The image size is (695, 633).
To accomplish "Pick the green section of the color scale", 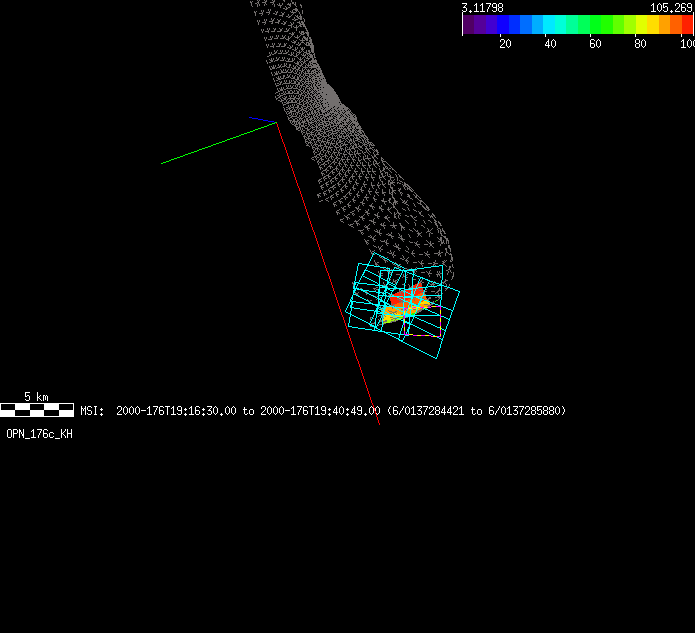I will click(x=600, y=25).
